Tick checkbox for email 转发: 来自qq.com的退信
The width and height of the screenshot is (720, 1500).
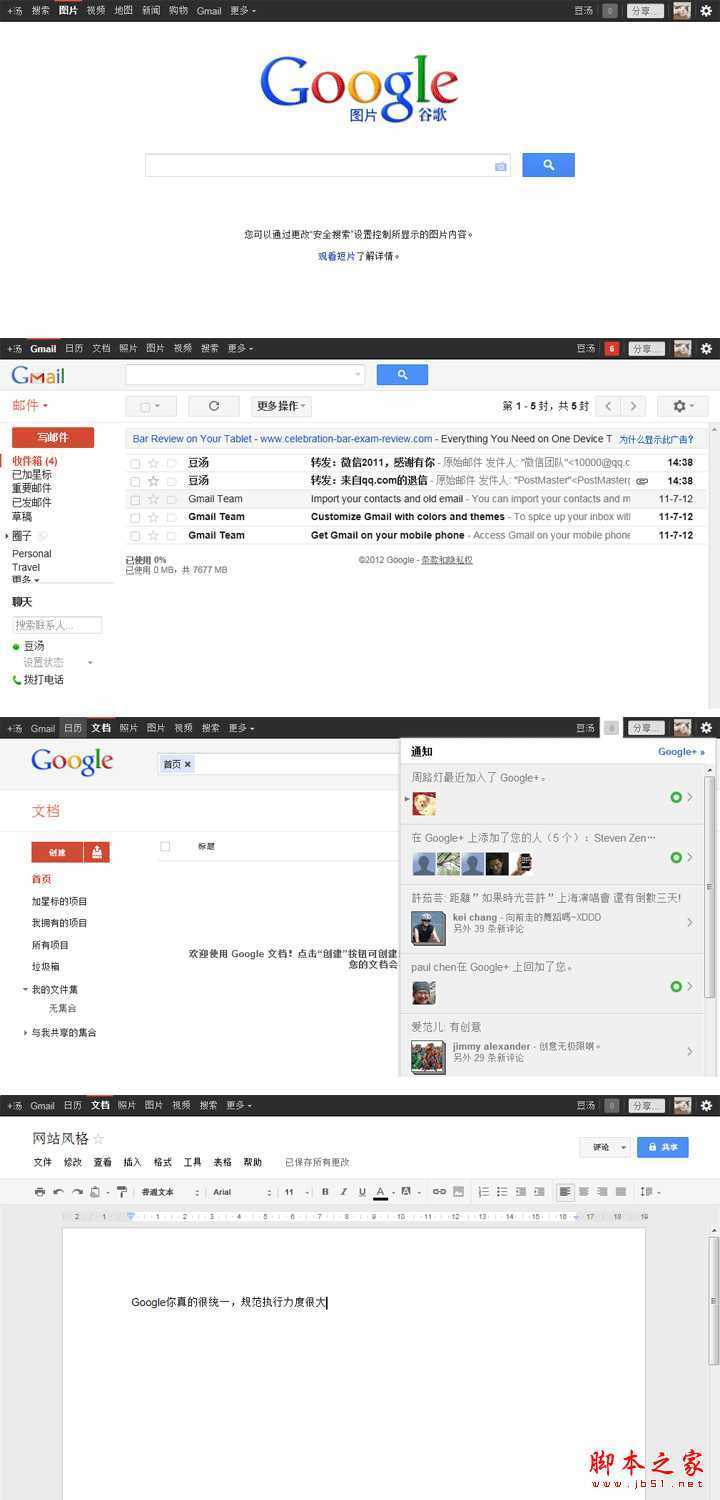click(135, 481)
